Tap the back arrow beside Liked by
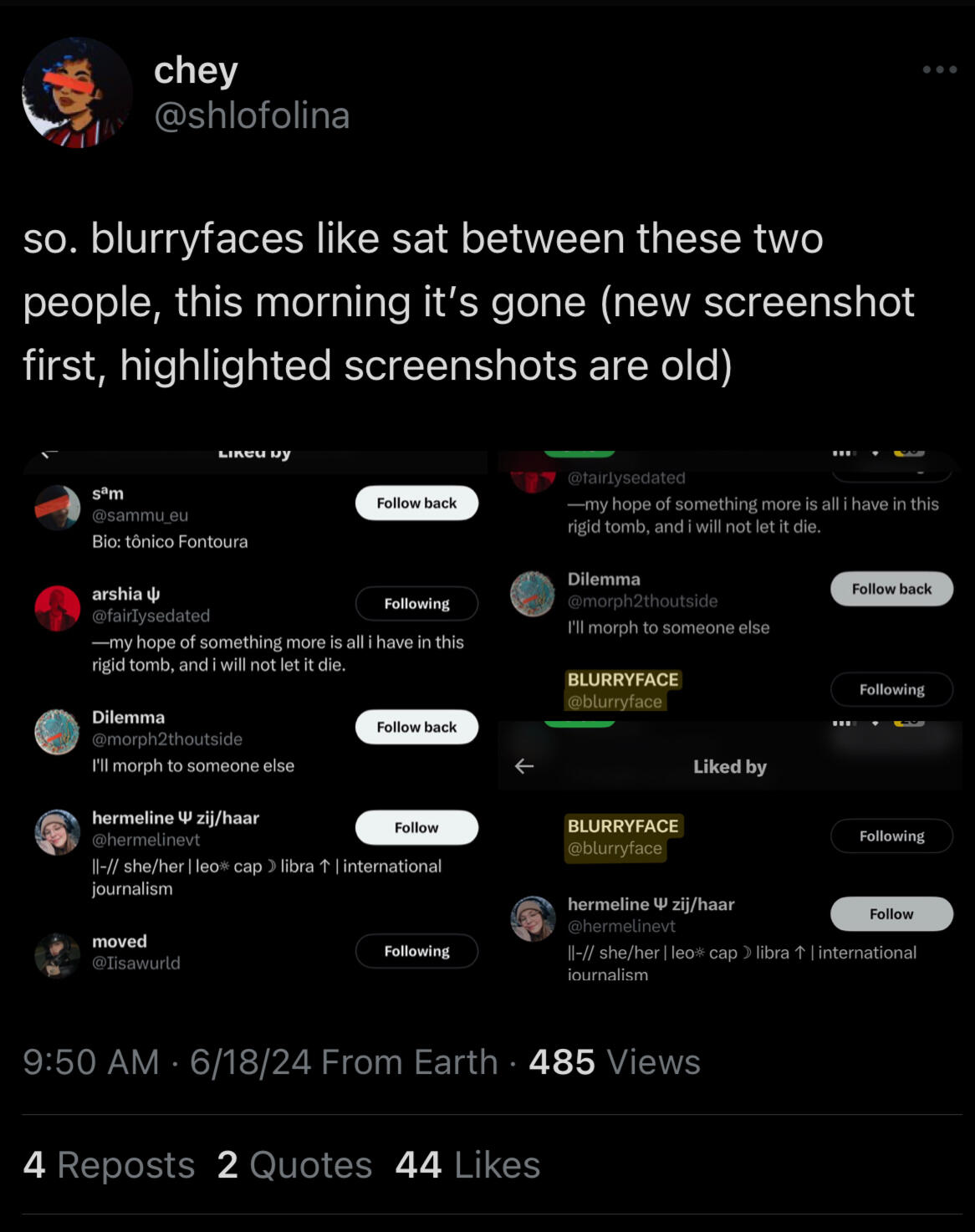The height and width of the screenshot is (1232, 975). tap(524, 766)
